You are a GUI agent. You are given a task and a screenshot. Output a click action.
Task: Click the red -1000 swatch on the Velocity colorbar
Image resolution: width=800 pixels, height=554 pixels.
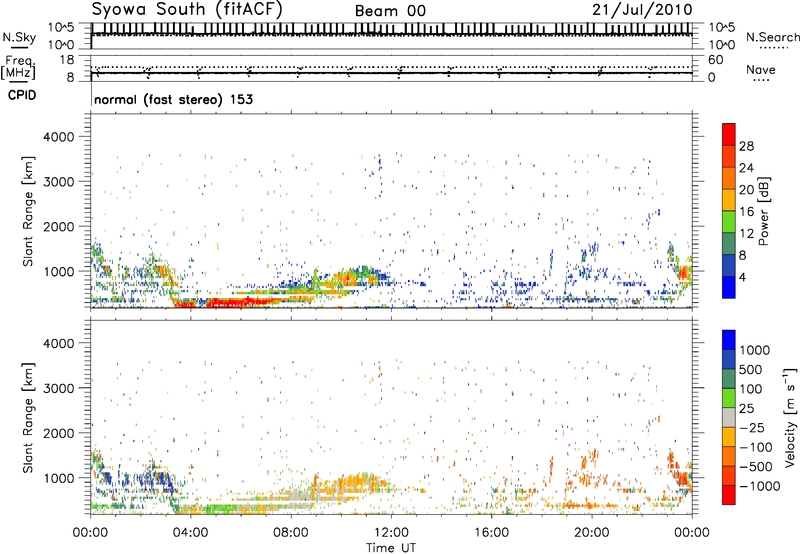click(729, 495)
